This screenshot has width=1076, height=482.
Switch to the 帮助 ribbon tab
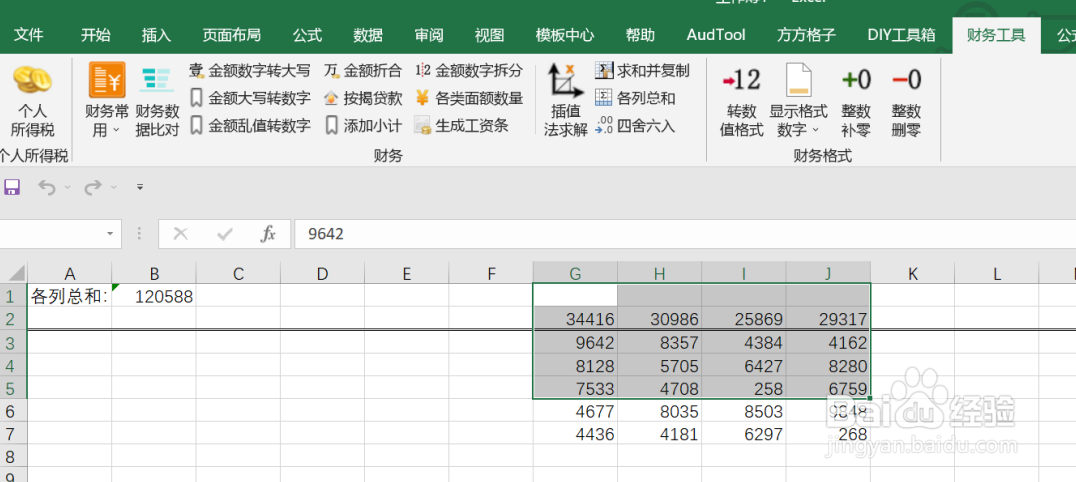640,35
